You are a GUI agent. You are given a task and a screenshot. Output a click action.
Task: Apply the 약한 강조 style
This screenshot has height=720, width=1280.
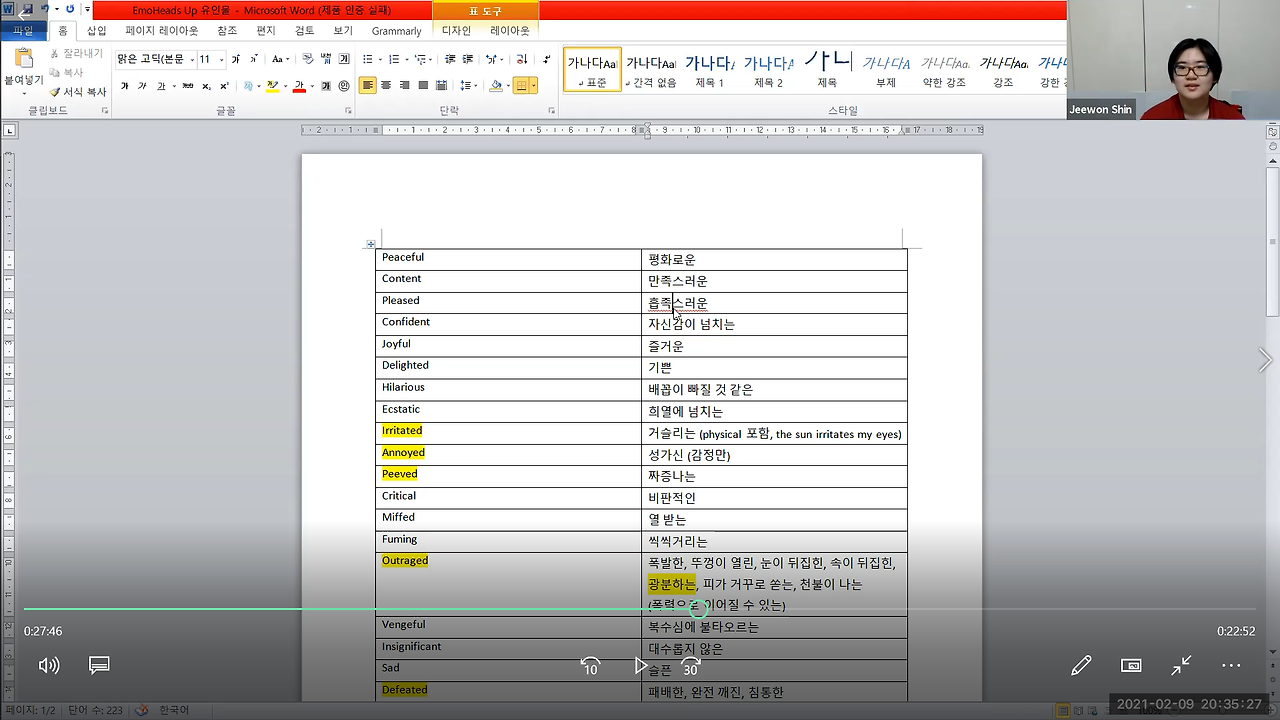pos(945,69)
